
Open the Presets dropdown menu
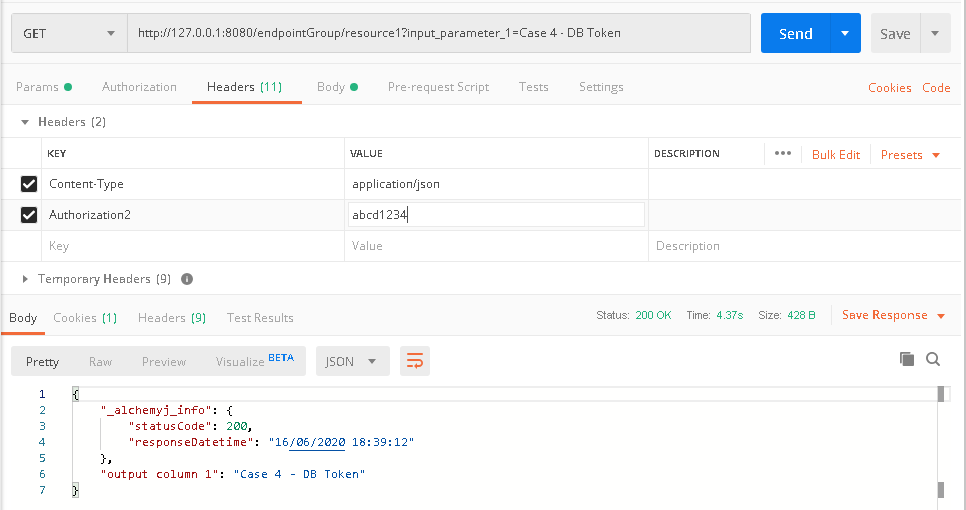point(910,155)
